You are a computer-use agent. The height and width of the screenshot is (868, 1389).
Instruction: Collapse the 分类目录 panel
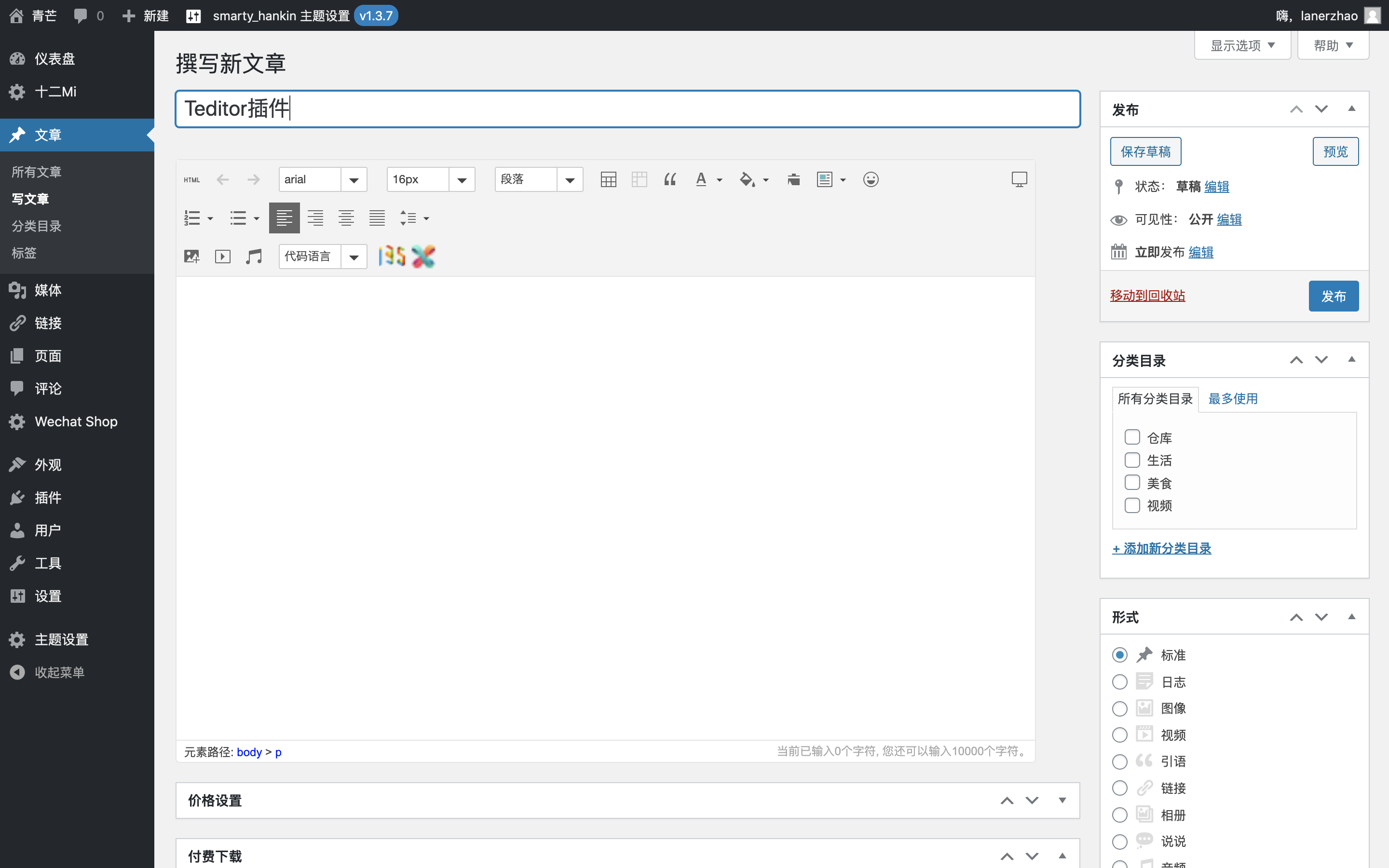click(x=1352, y=360)
